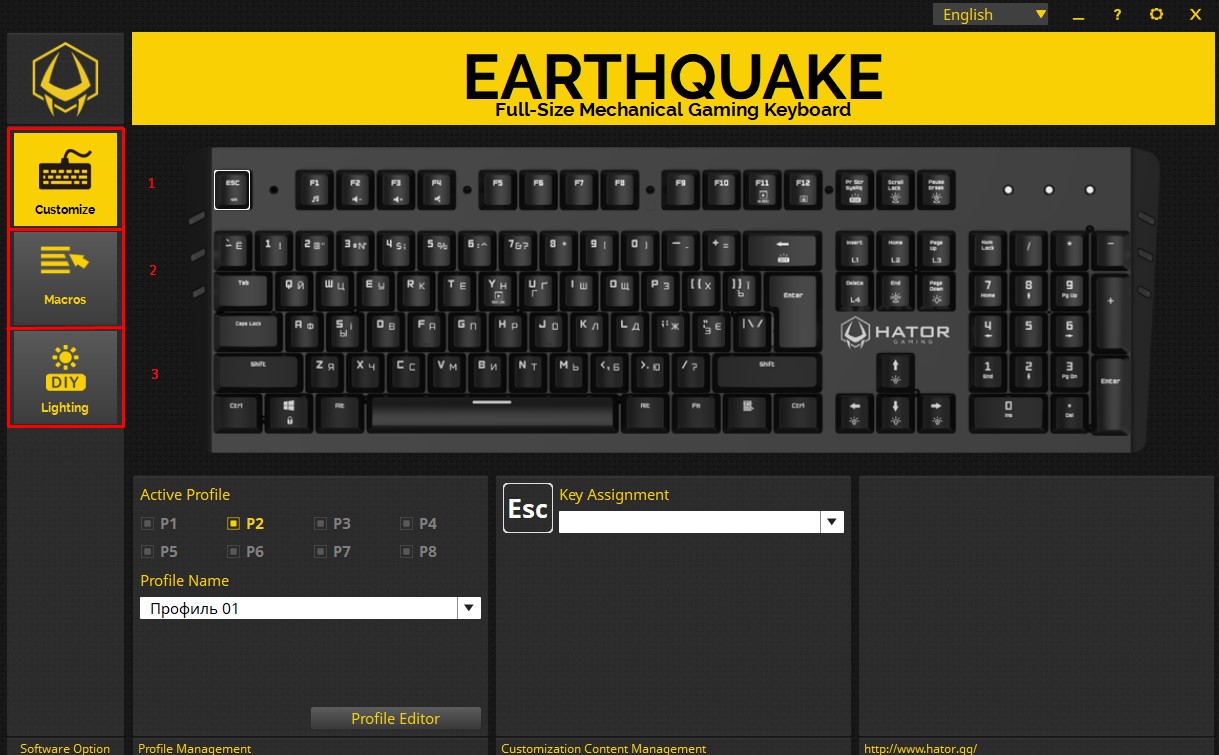Image resolution: width=1219 pixels, height=755 pixels.
Task: Open the Profile Editor
Action: (x=396, y=718)
